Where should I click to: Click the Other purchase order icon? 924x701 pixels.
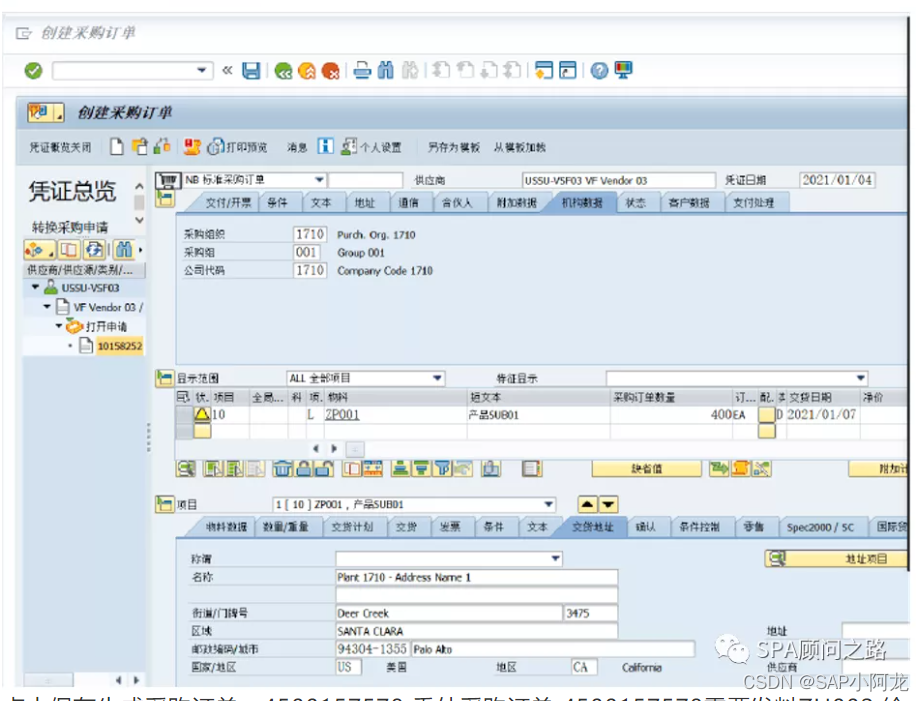pos(140,147)
